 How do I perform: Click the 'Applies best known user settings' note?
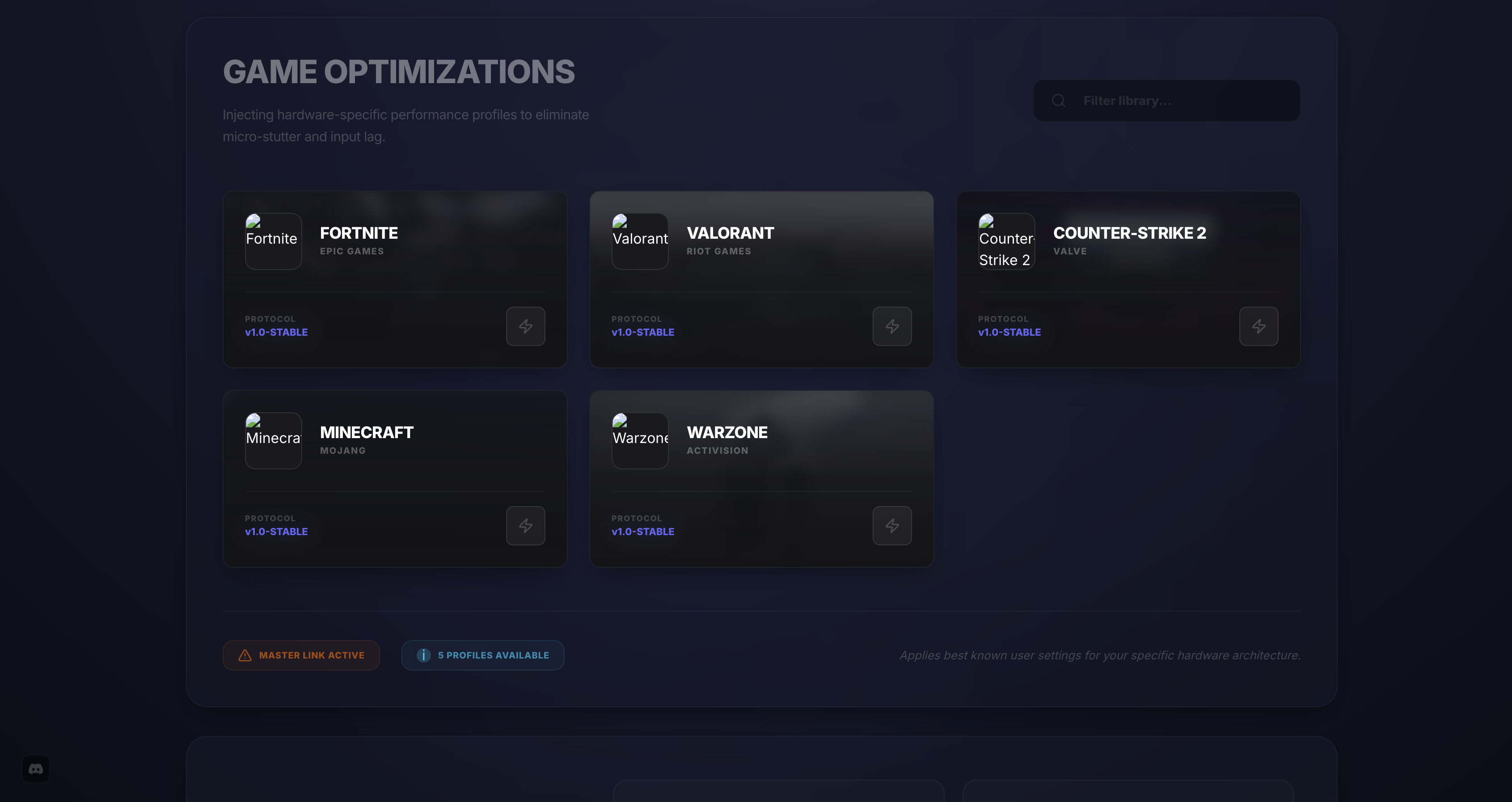tap(1100, 655)
